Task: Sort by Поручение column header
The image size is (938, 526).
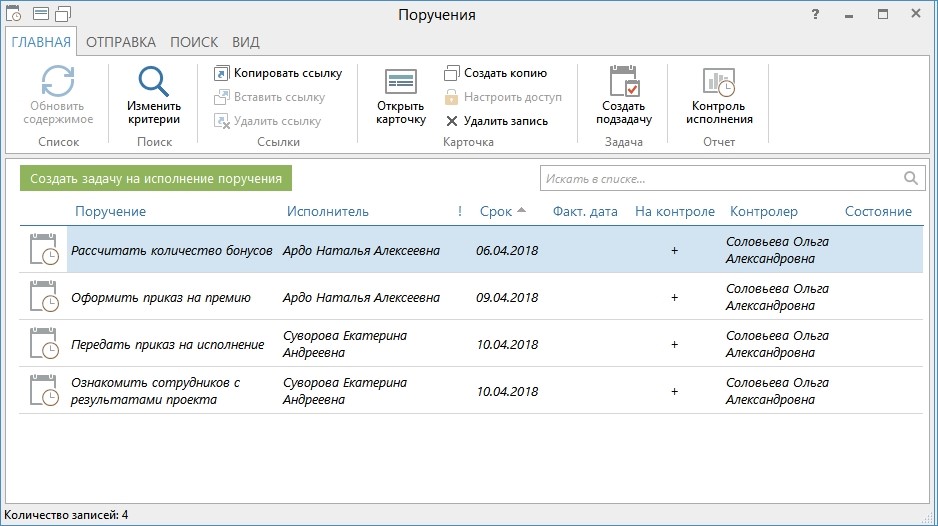Action: coord(111,211)
